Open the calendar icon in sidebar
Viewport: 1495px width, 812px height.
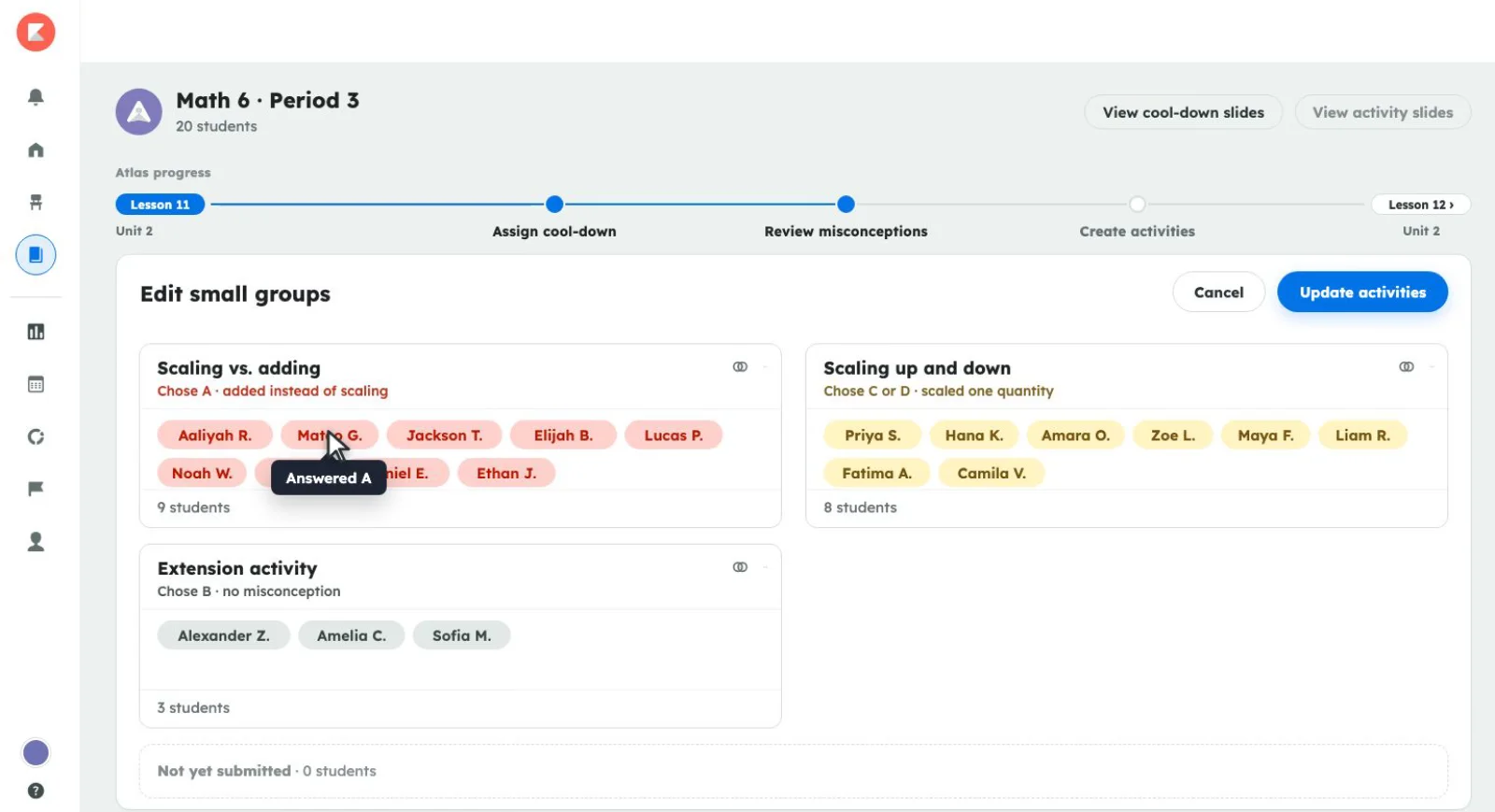coord(36,384)
